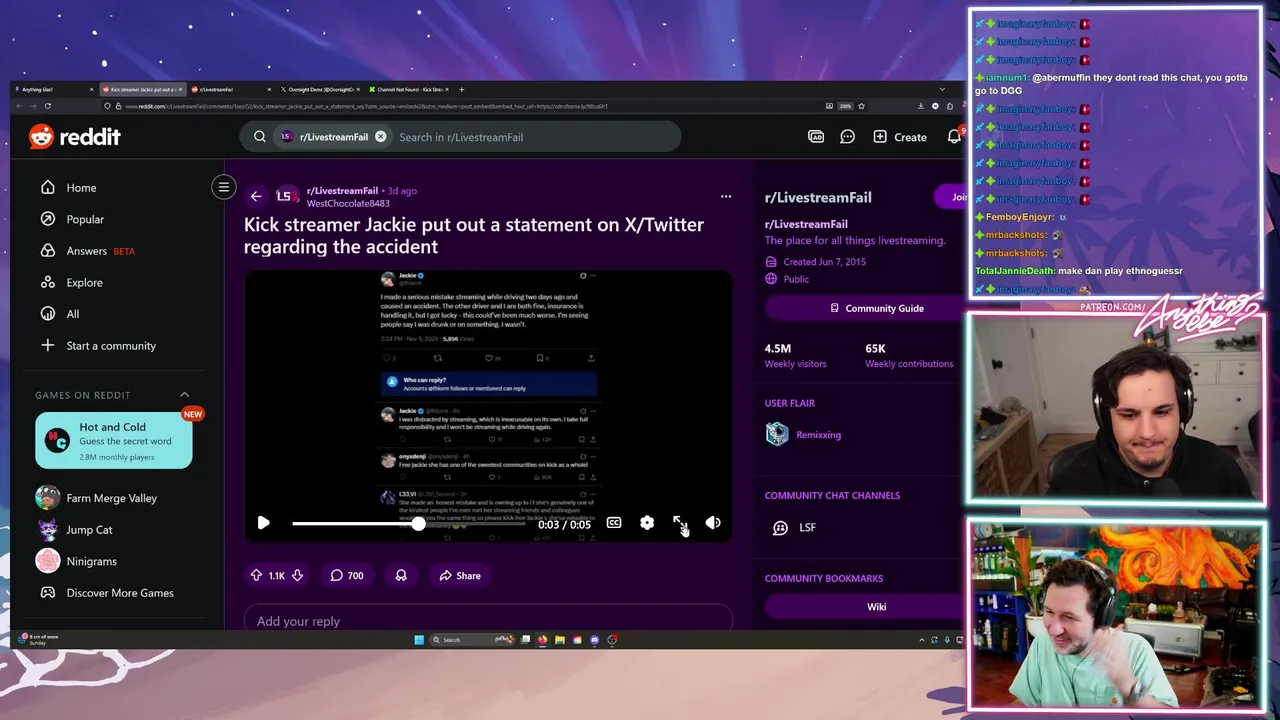Play the post video

click(263, 523)
